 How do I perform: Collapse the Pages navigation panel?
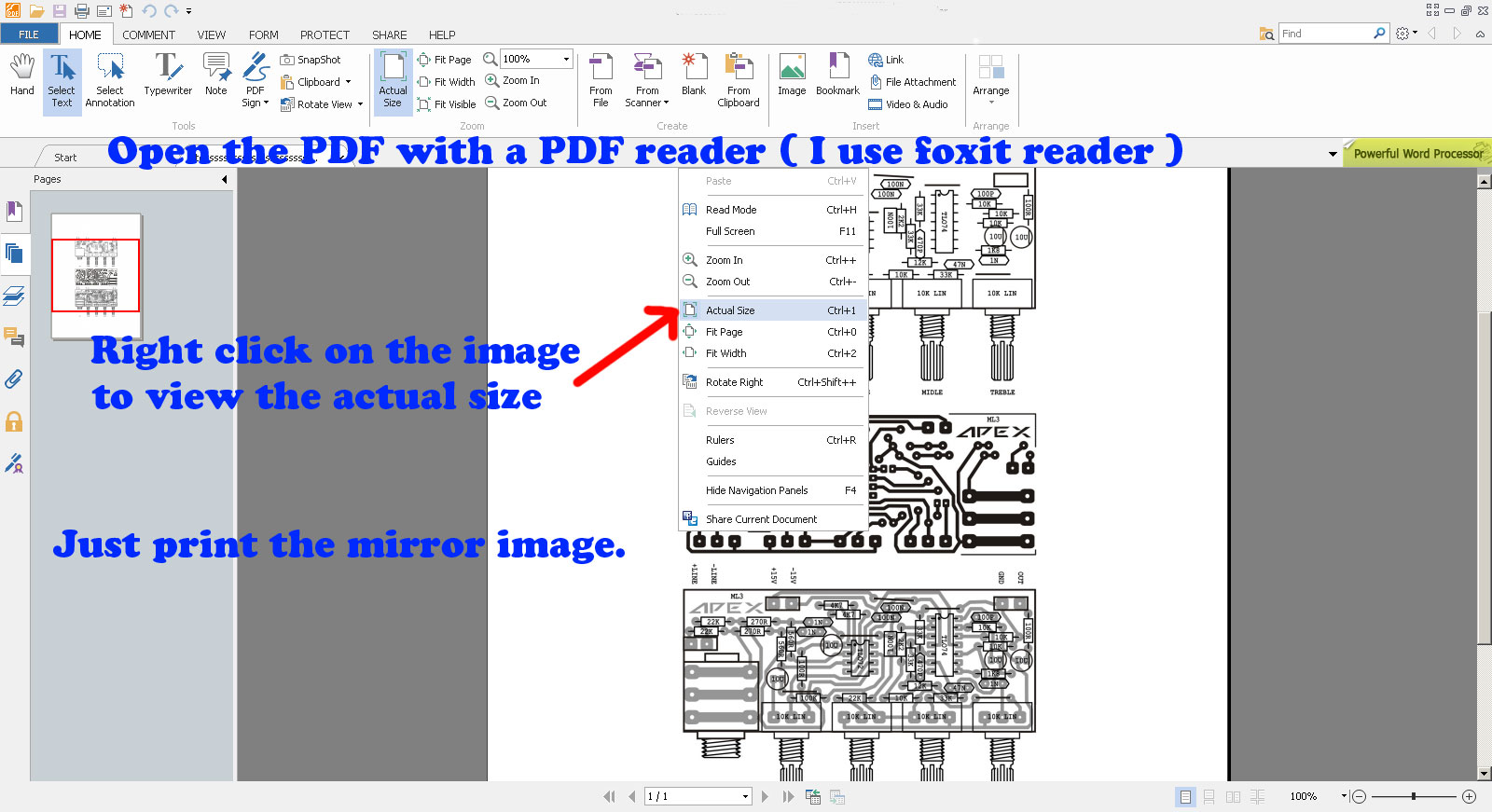224,179
